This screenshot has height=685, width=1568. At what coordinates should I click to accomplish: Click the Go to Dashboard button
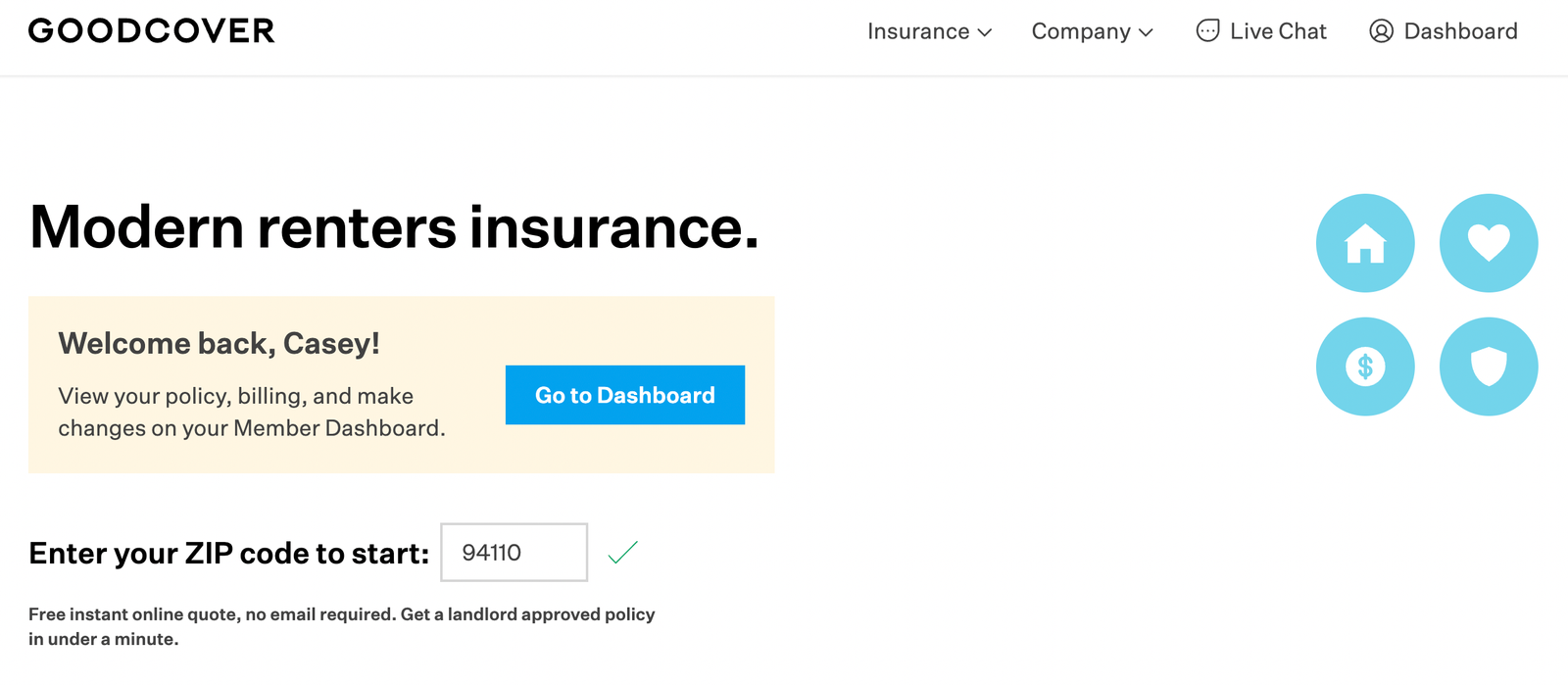[624, 395]
